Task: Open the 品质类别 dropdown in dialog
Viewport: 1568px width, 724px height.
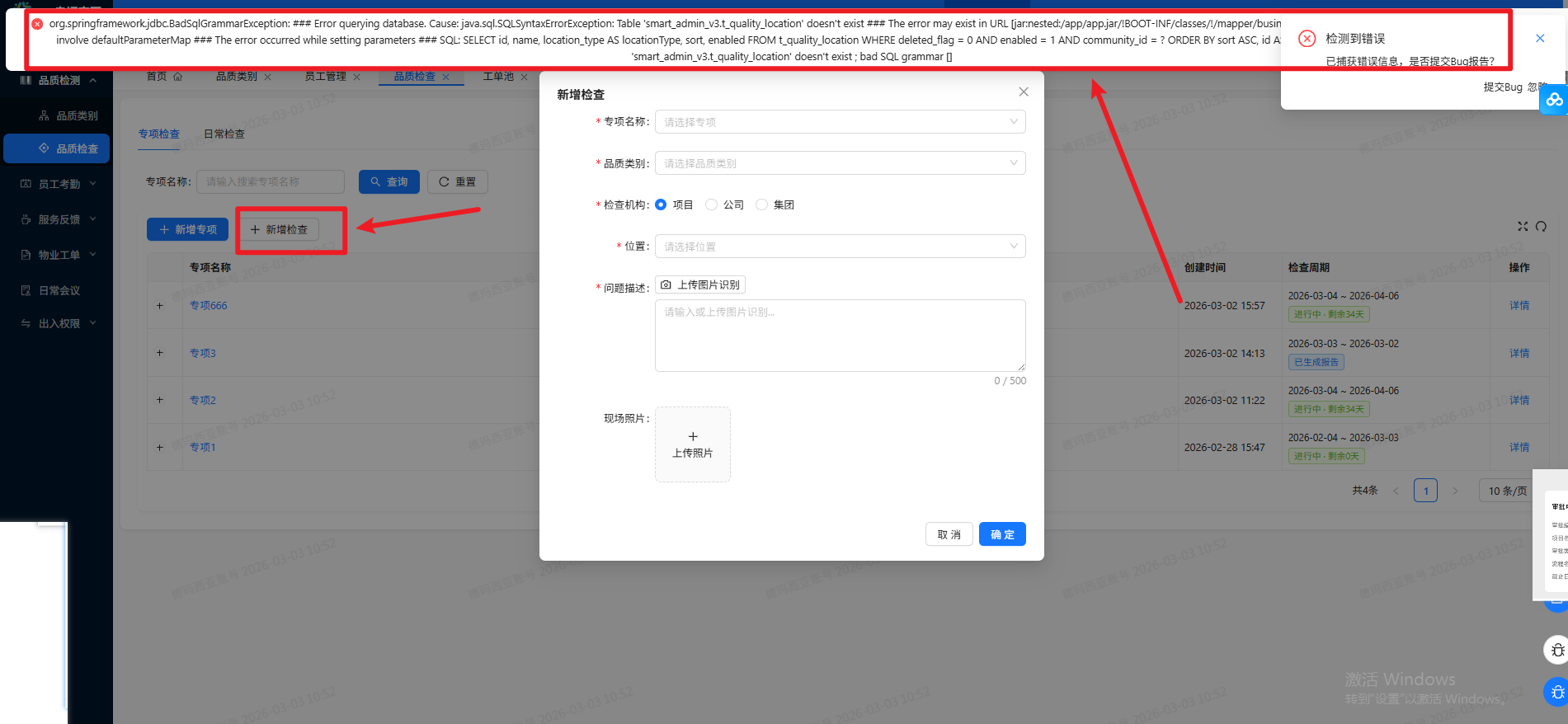Action: pos(840,163)
